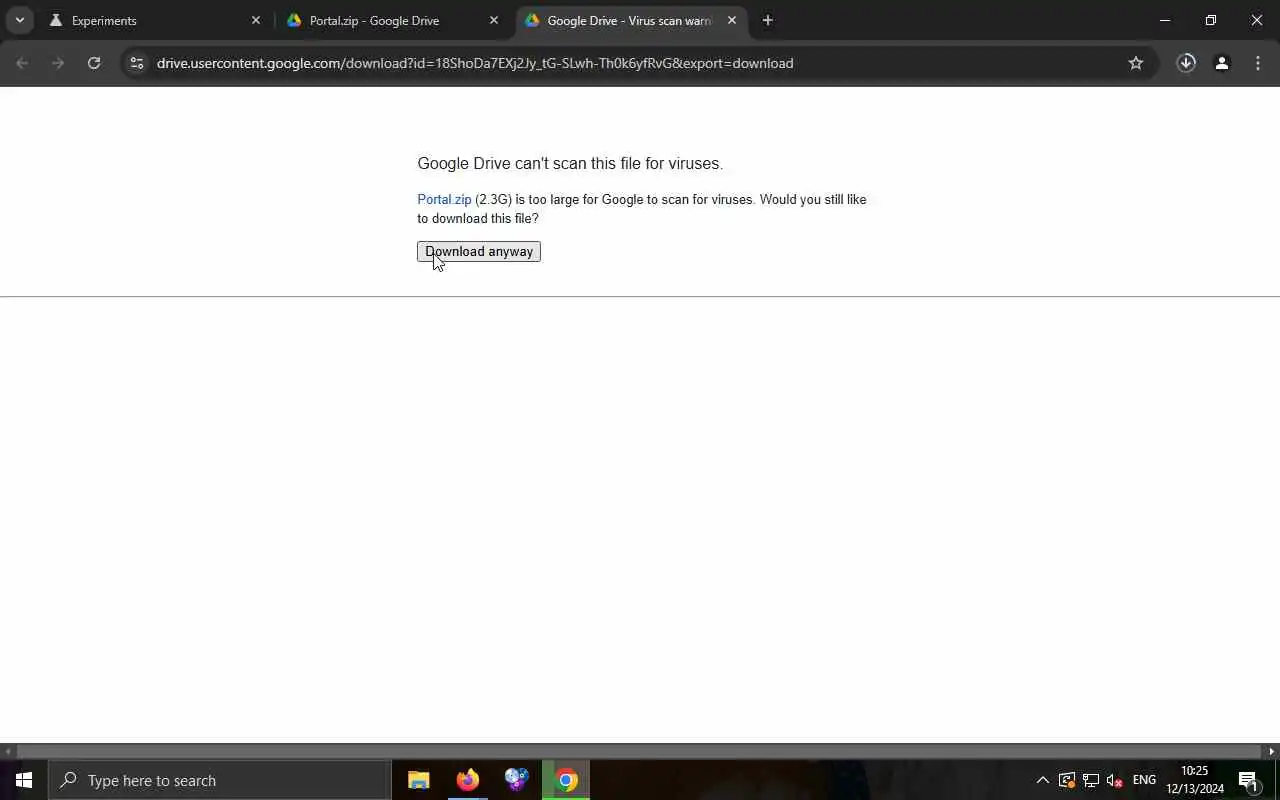The height and width of the screenshot is (800, 1280).
Task: Open Windows Start menu
Action: coord(24,780)
